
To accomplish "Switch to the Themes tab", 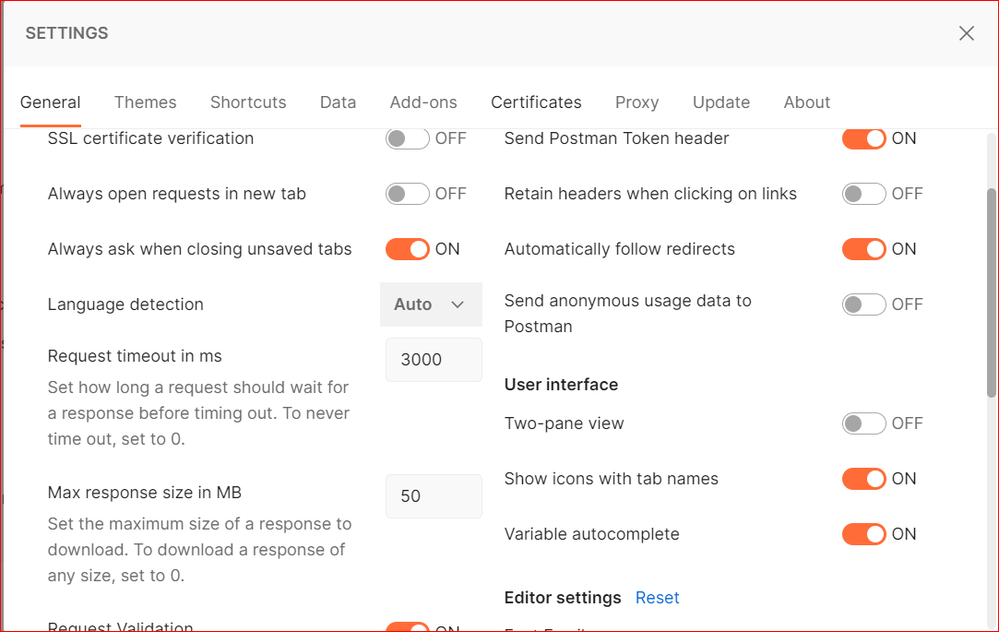I will [x=145, y=103].
